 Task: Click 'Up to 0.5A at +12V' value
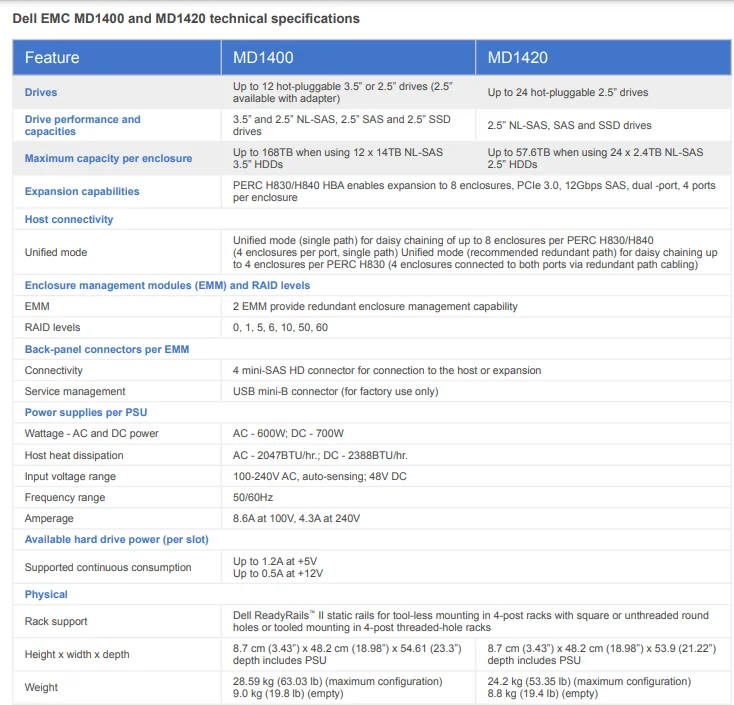click(278, 573)
